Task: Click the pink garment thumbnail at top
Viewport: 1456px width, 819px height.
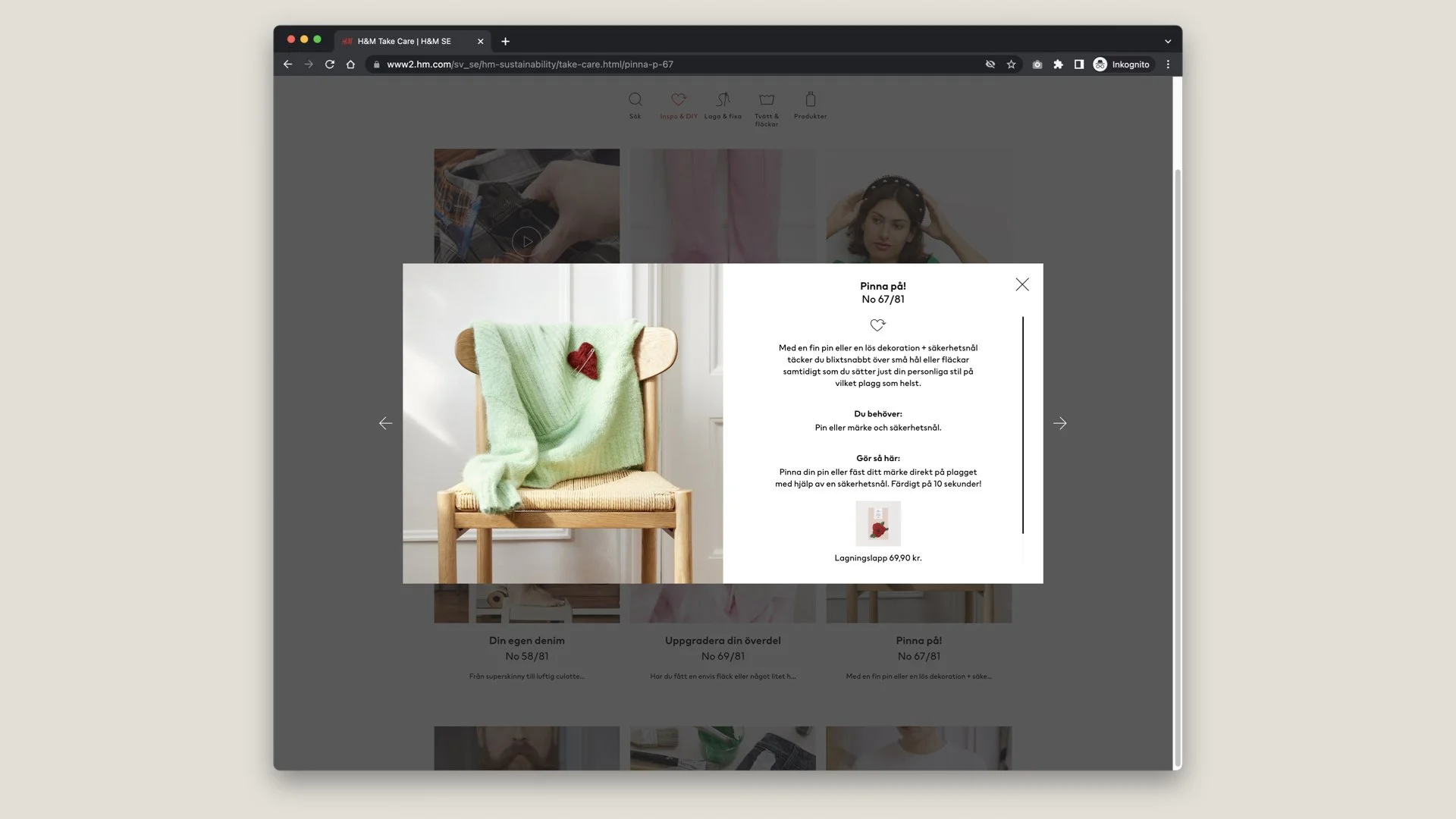Action: 723,206
